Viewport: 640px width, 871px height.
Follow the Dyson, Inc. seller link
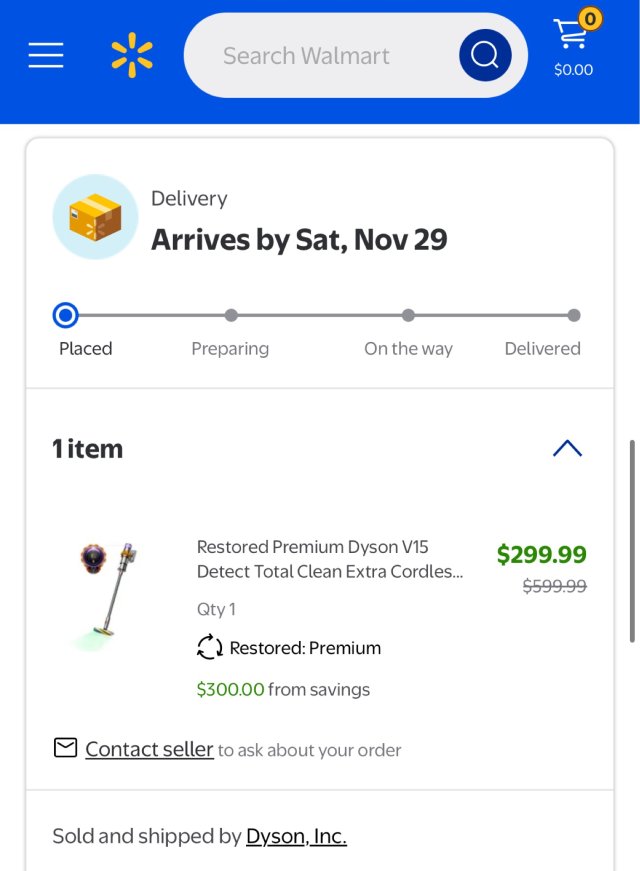(x=296, y=836)
